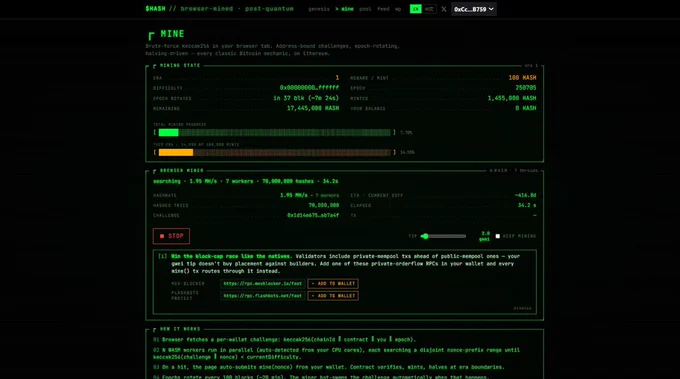This screenshot has width=680, height=379.
Task: Click the '17,445,000 HASH' remaining value
Action: [313, 108]
